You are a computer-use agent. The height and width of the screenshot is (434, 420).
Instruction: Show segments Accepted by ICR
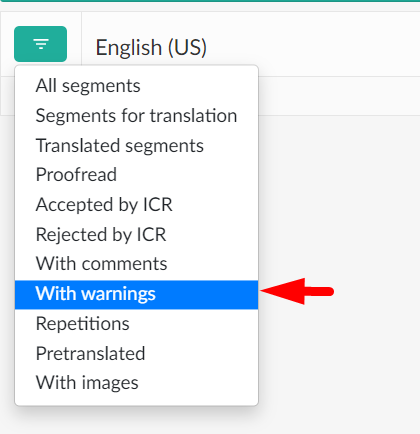click(136, 204)
